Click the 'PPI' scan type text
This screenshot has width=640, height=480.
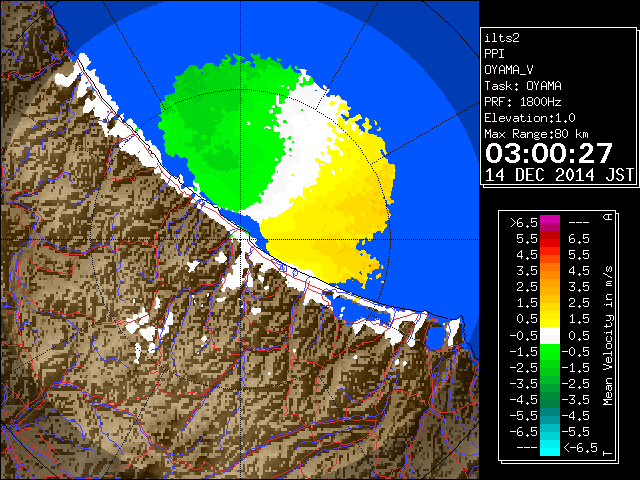click(494, 54)
